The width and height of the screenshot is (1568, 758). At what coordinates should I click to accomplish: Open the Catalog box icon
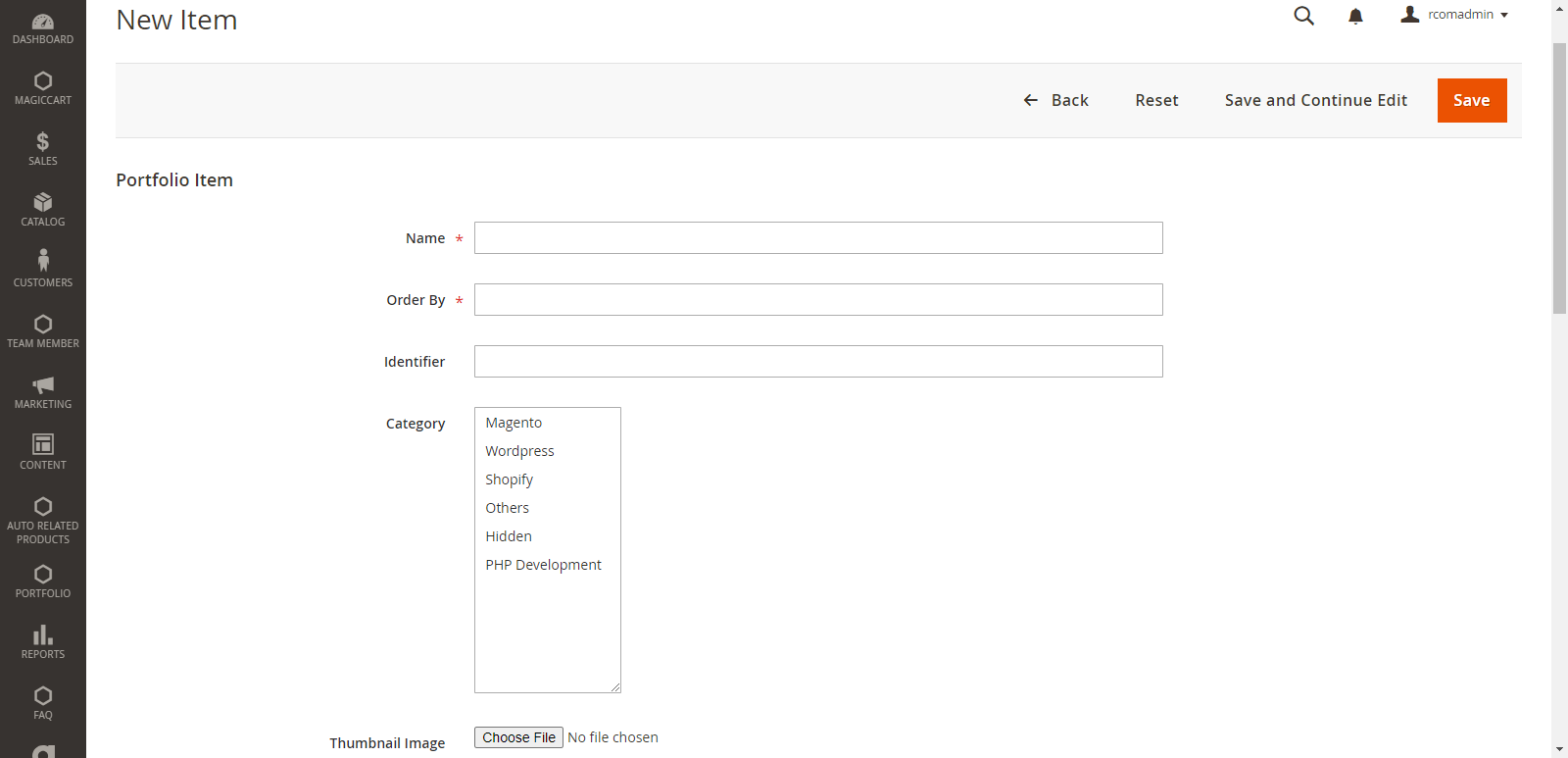(x=43, y=202)
